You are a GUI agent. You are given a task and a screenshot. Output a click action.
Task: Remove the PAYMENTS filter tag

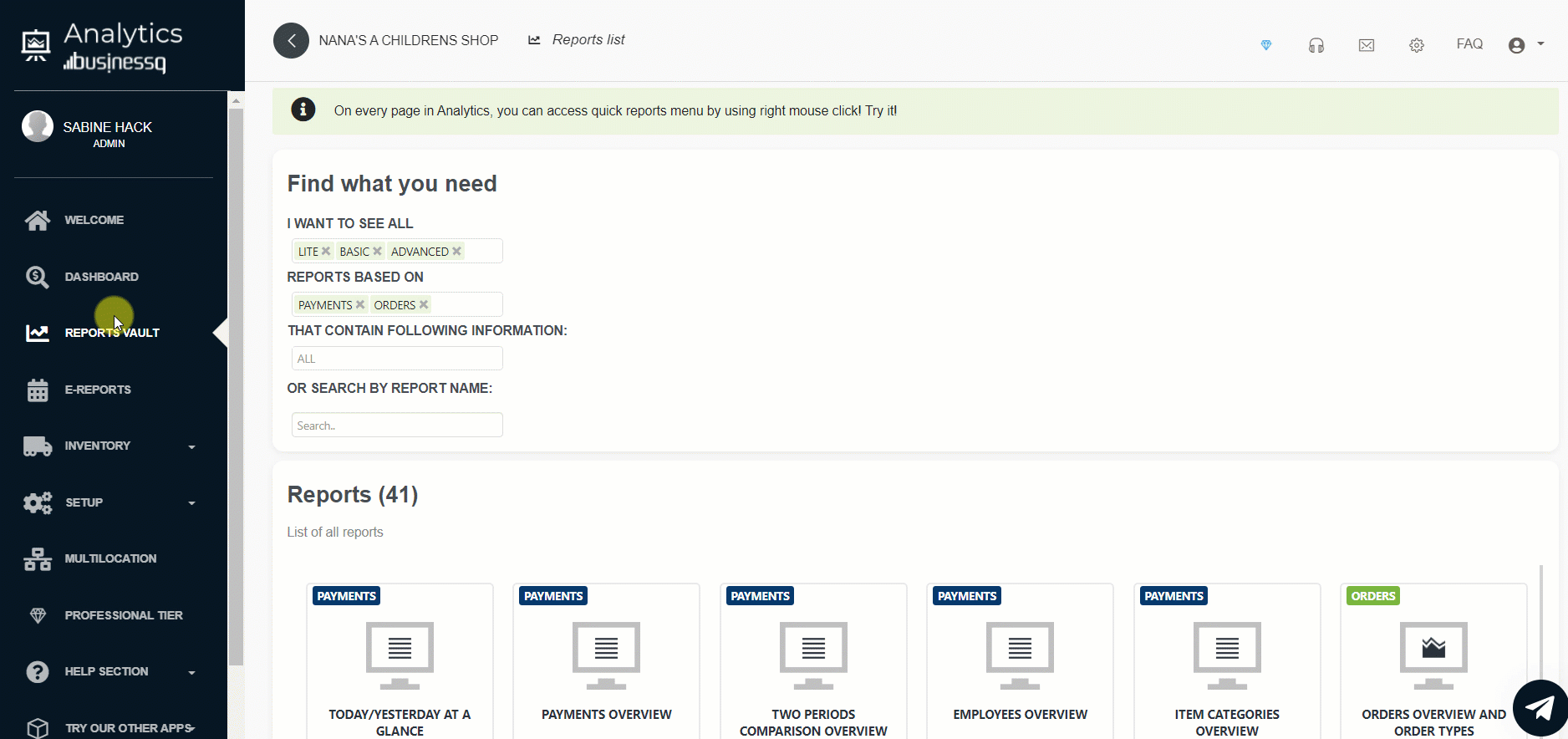pyautogui.click(x=360, y=305)
